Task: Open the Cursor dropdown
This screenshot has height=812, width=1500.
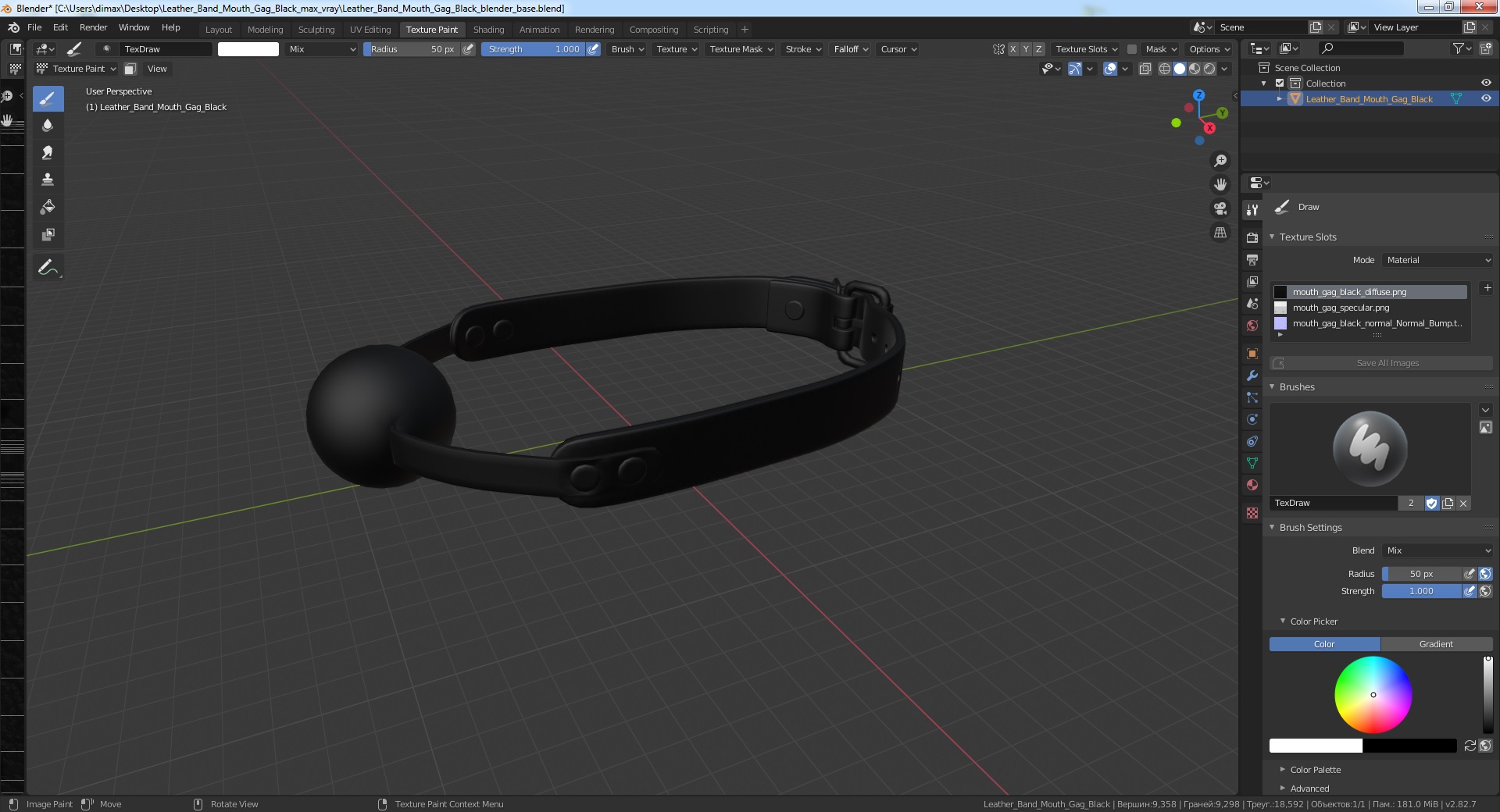Action: (898, 49)
